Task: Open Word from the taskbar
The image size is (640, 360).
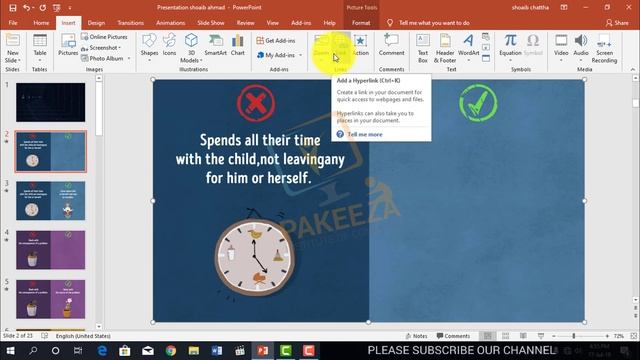Action: [217, 351]
